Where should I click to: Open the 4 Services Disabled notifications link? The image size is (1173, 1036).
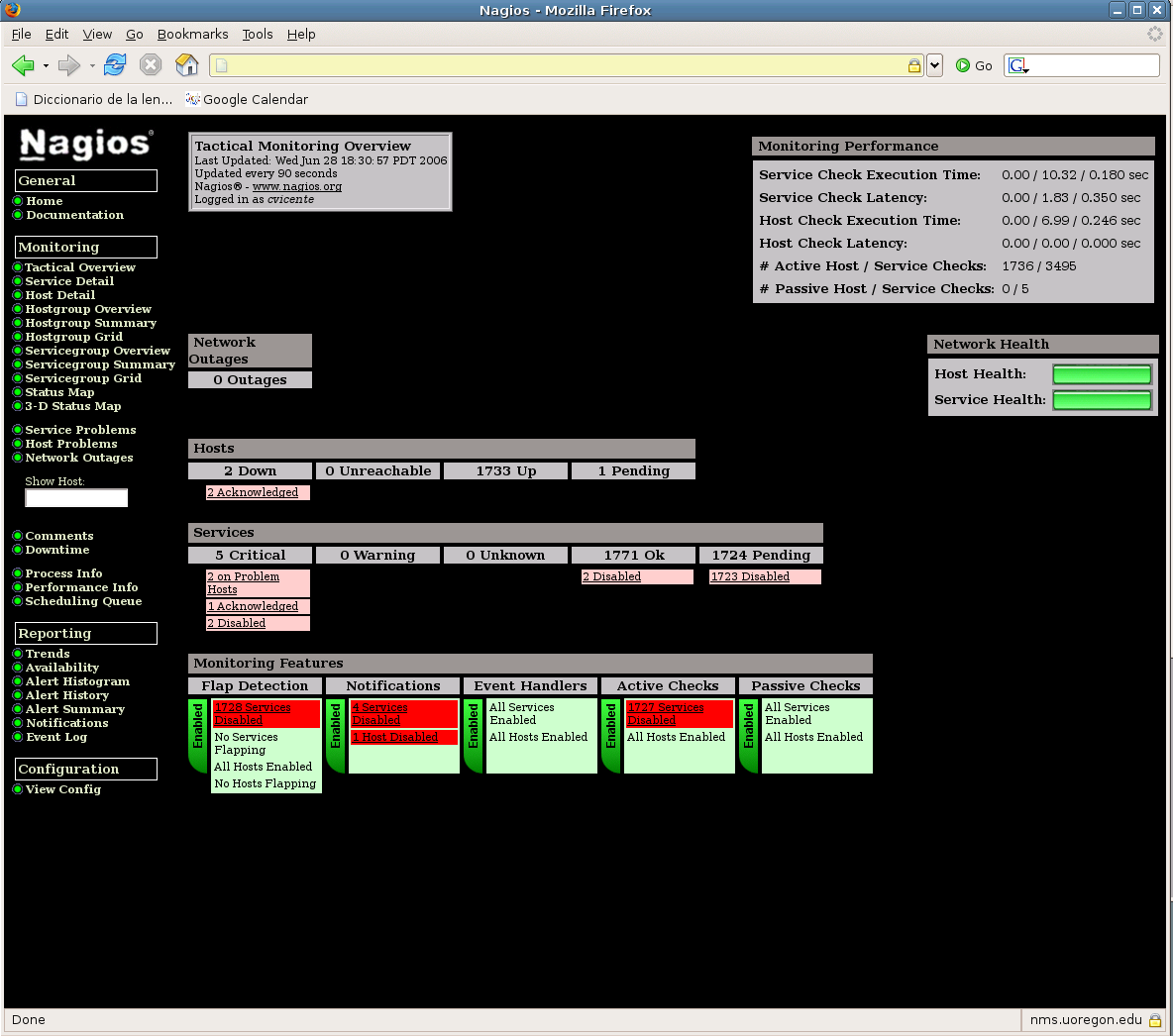pos(379,713)
